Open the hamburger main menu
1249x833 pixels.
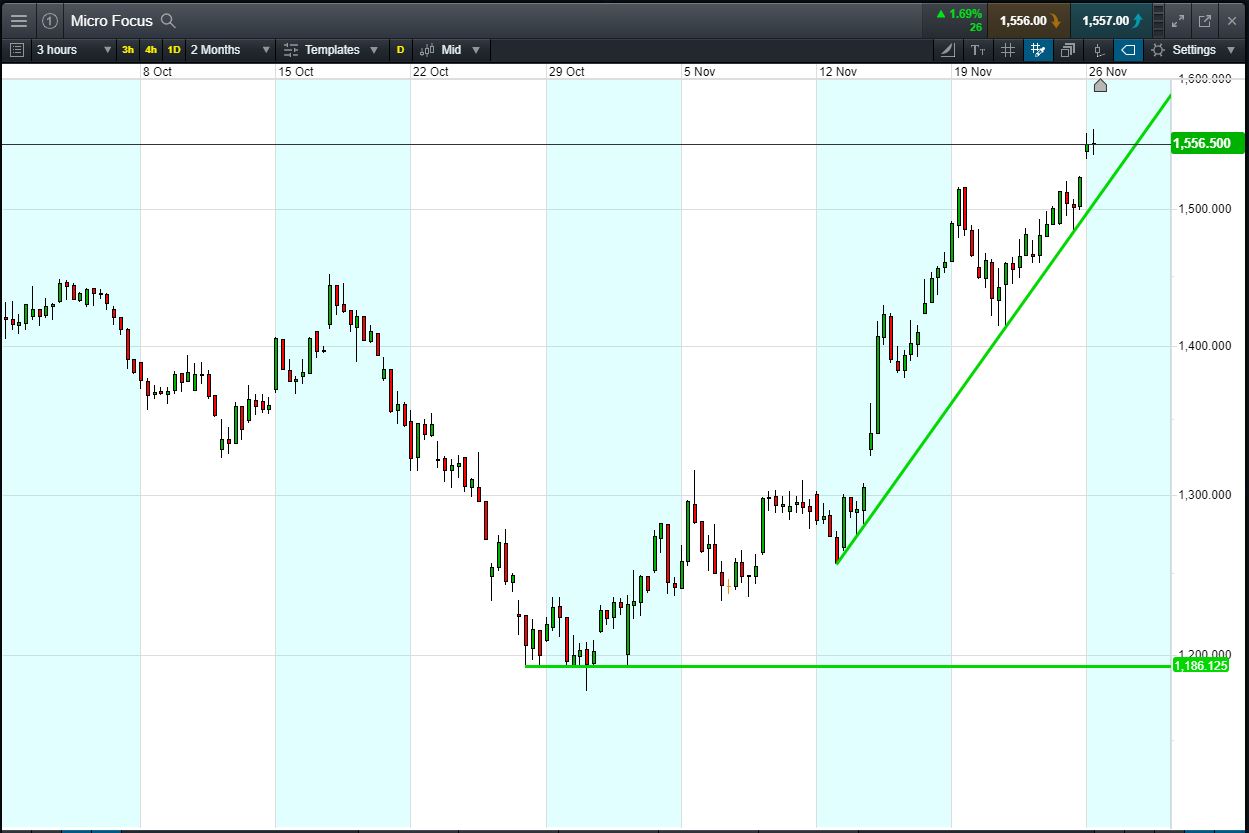pyautogui.click(x=18, y=20)
